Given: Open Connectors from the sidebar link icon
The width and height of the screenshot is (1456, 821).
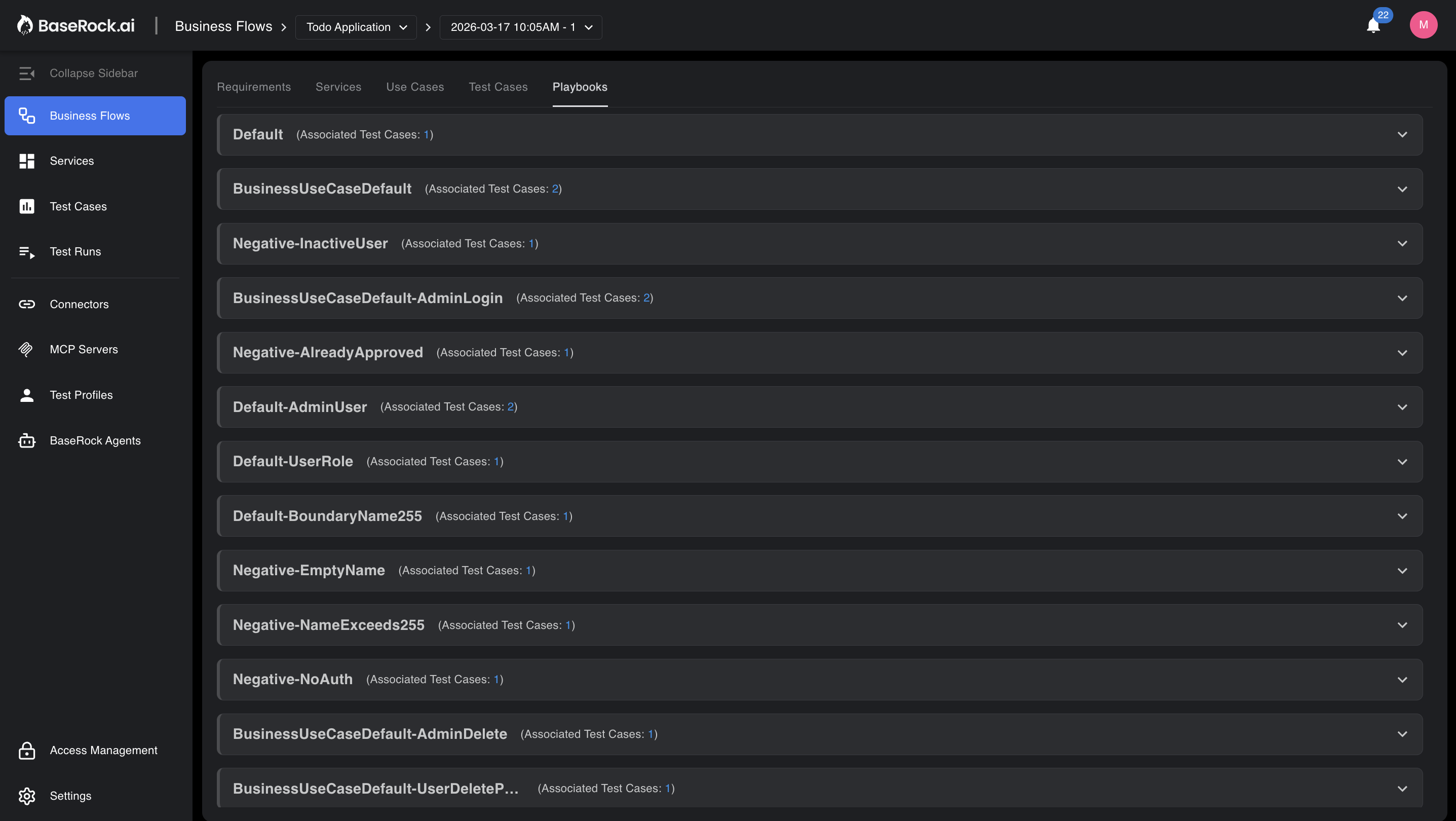Looking at the screenshot, I should coord(26,304).
